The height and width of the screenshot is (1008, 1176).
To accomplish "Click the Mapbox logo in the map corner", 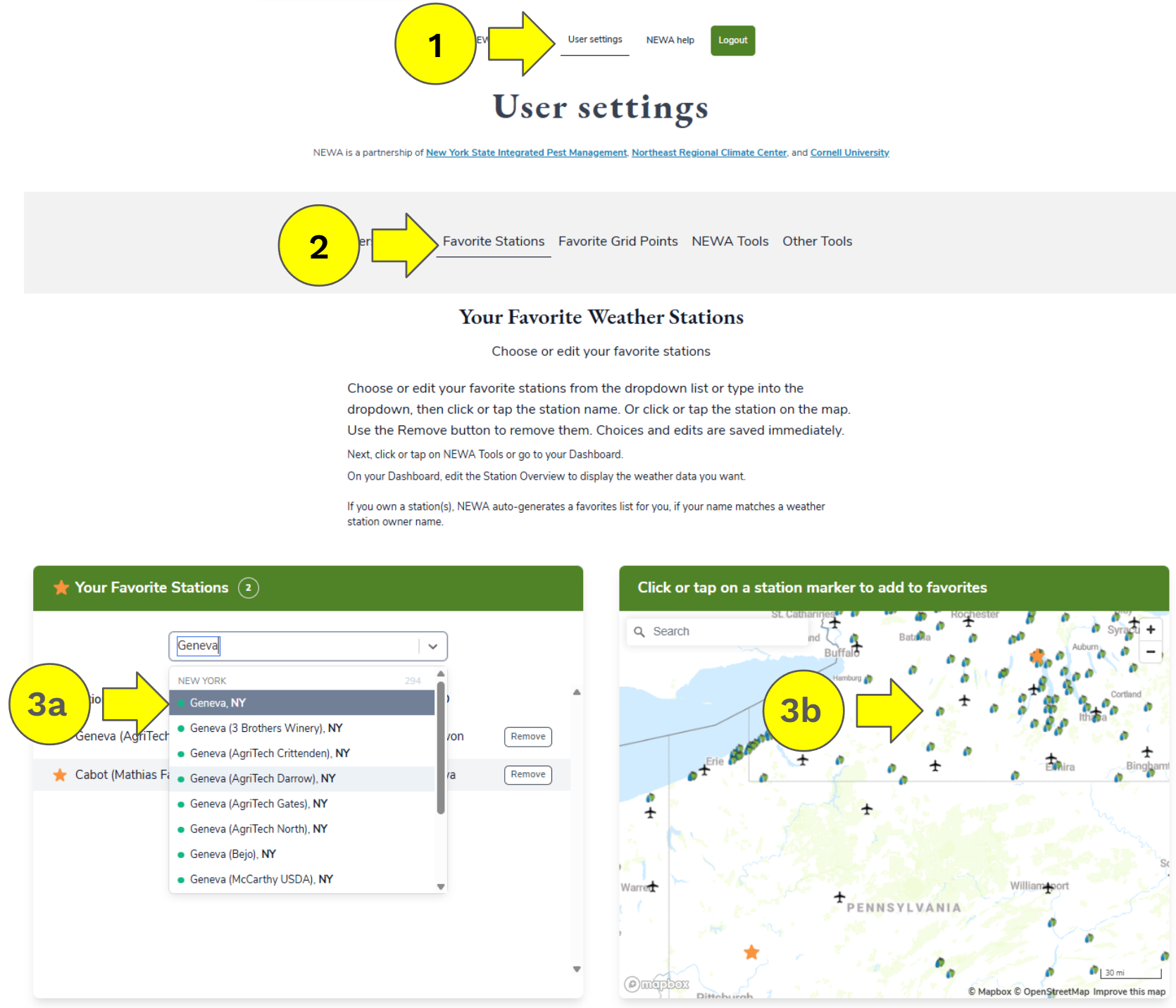I will [656, 983].
